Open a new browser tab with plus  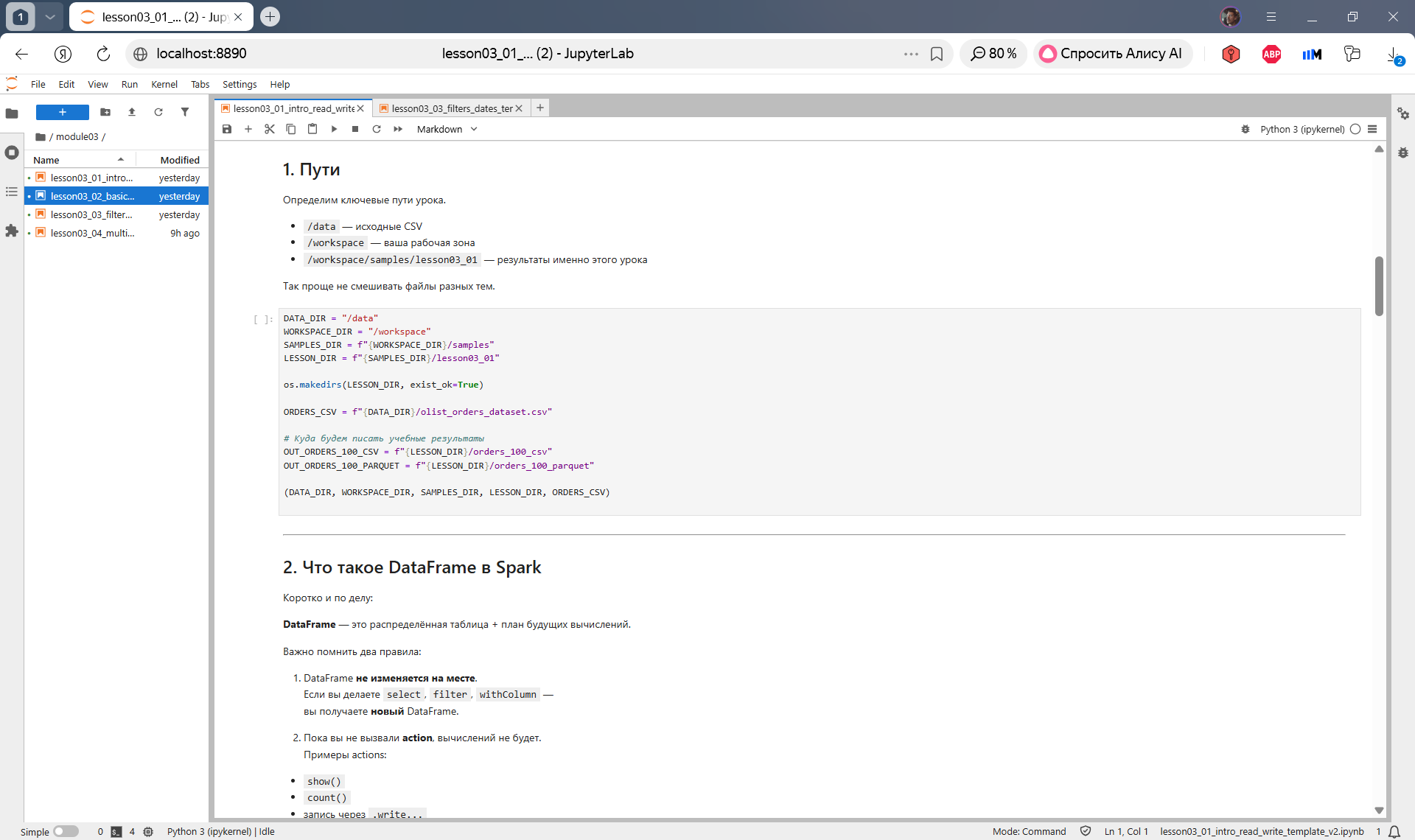270,16
